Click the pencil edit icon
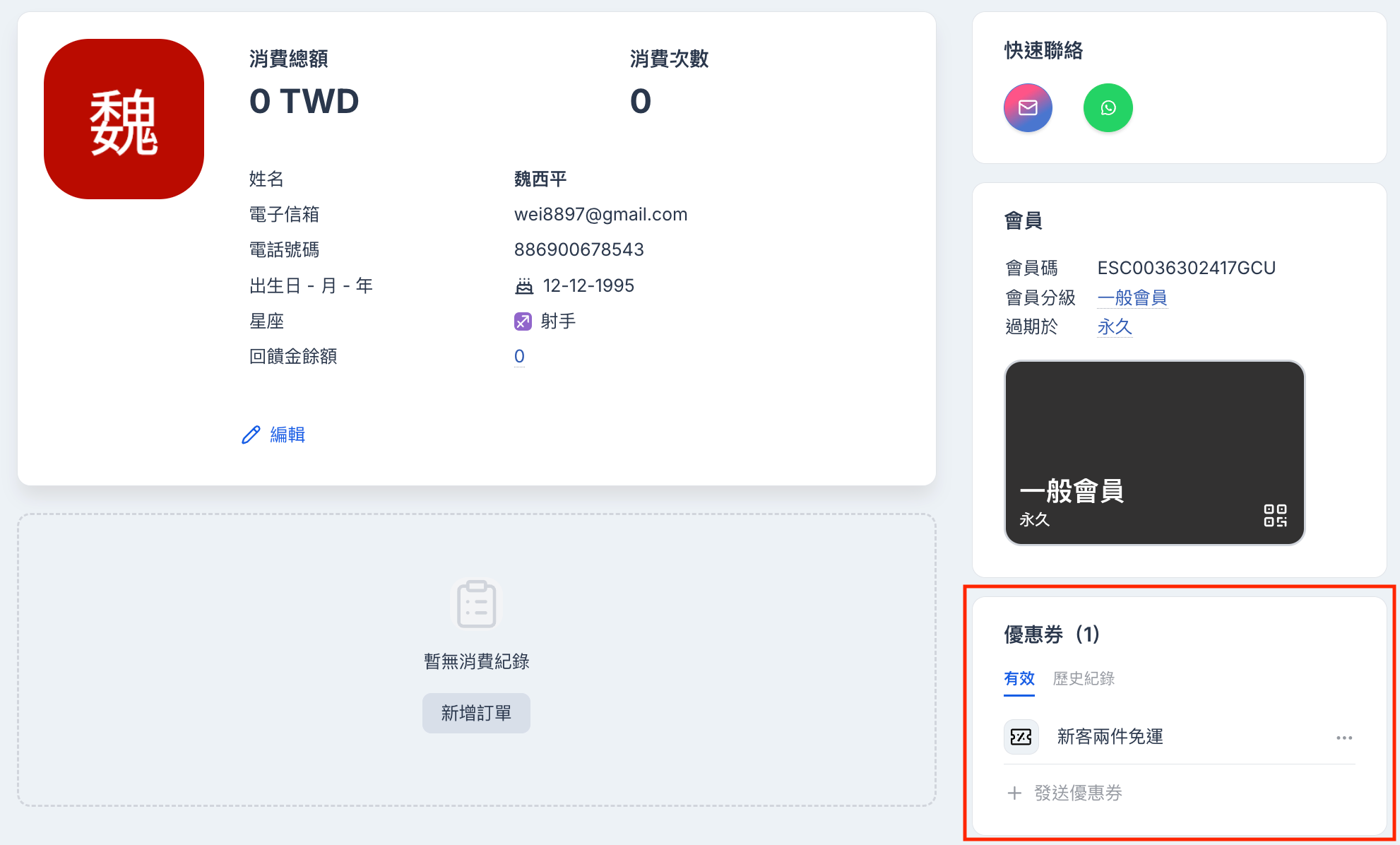 coord(251,435)
